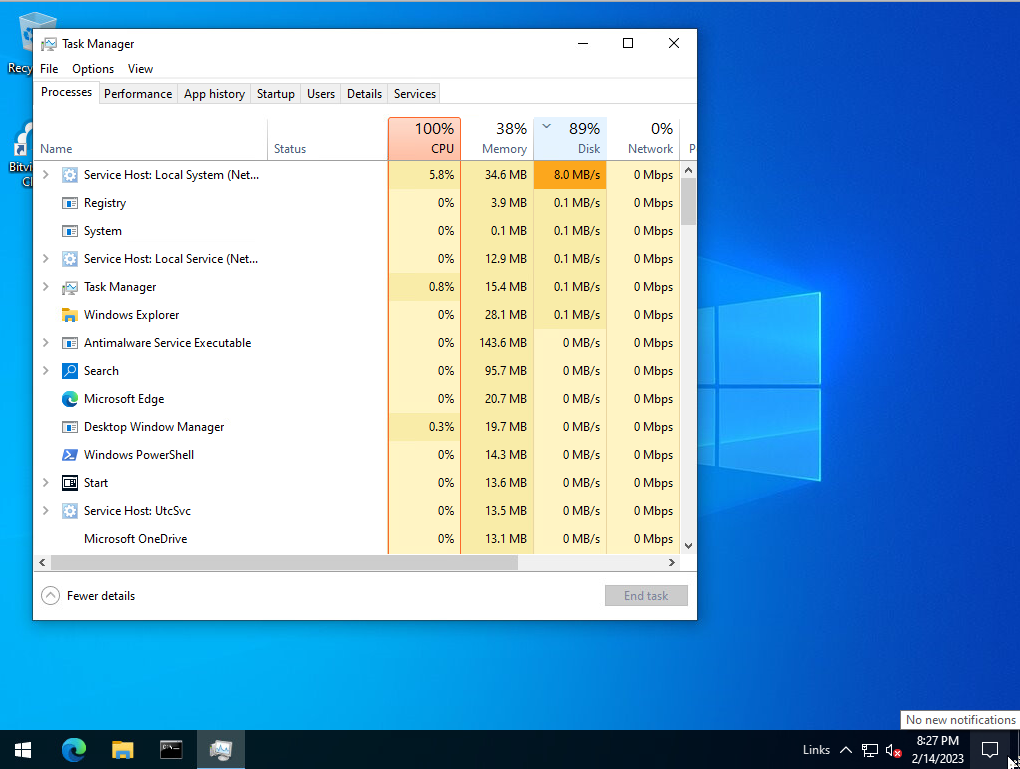
Task: Click the Antimalware Service Executable icon
Action: 70,343
